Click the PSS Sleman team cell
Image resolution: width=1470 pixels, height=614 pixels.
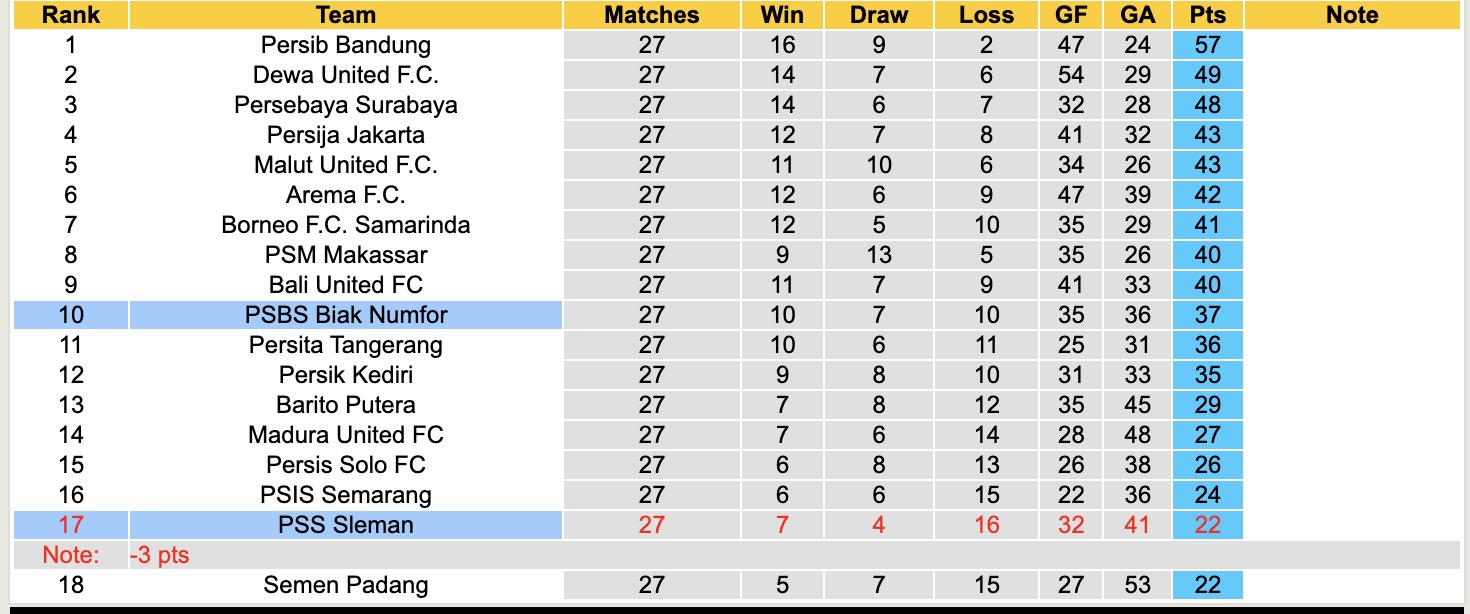pos(345,525)
